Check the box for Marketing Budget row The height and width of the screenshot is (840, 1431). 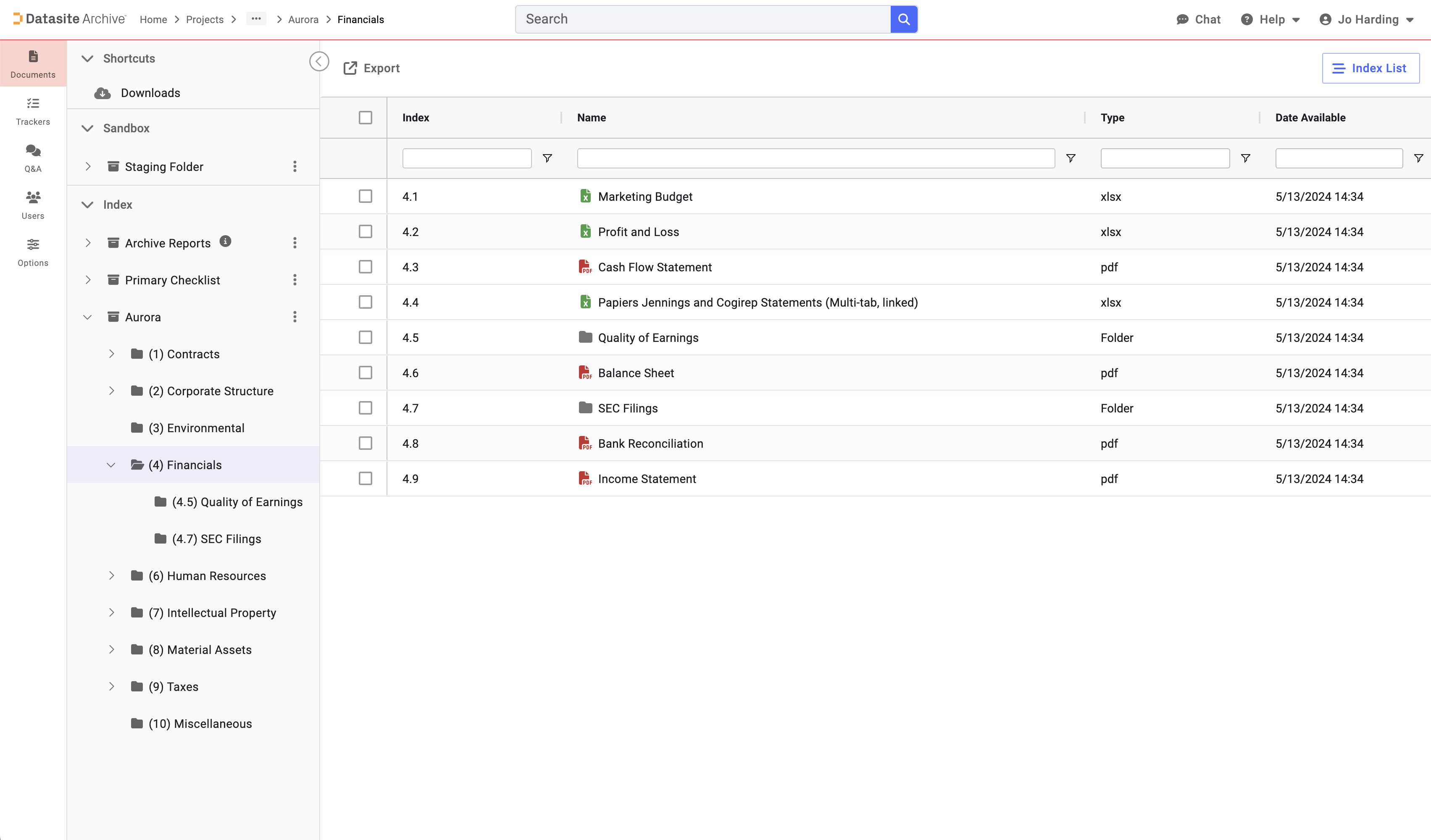(365, 197)
